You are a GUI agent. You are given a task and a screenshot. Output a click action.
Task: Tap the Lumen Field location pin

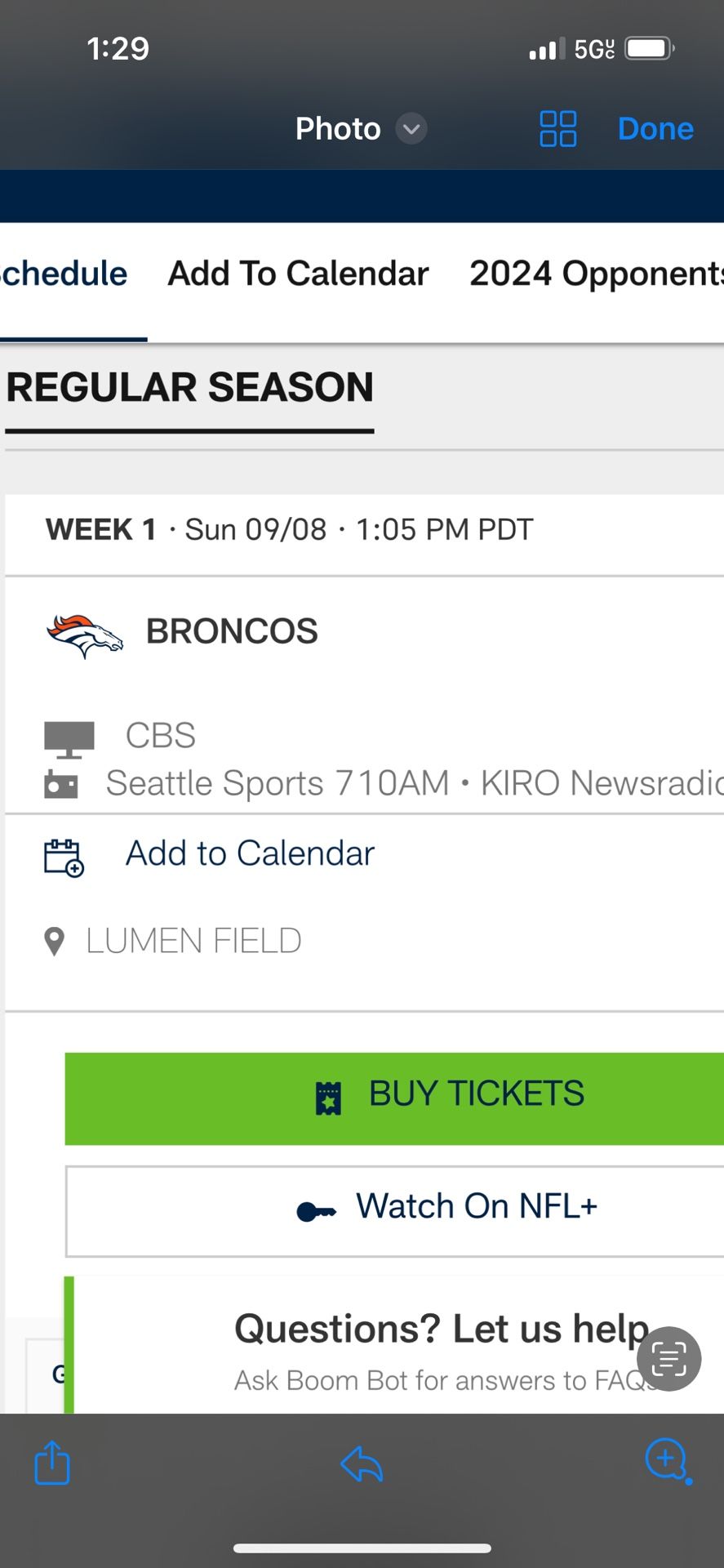point(55,942)
